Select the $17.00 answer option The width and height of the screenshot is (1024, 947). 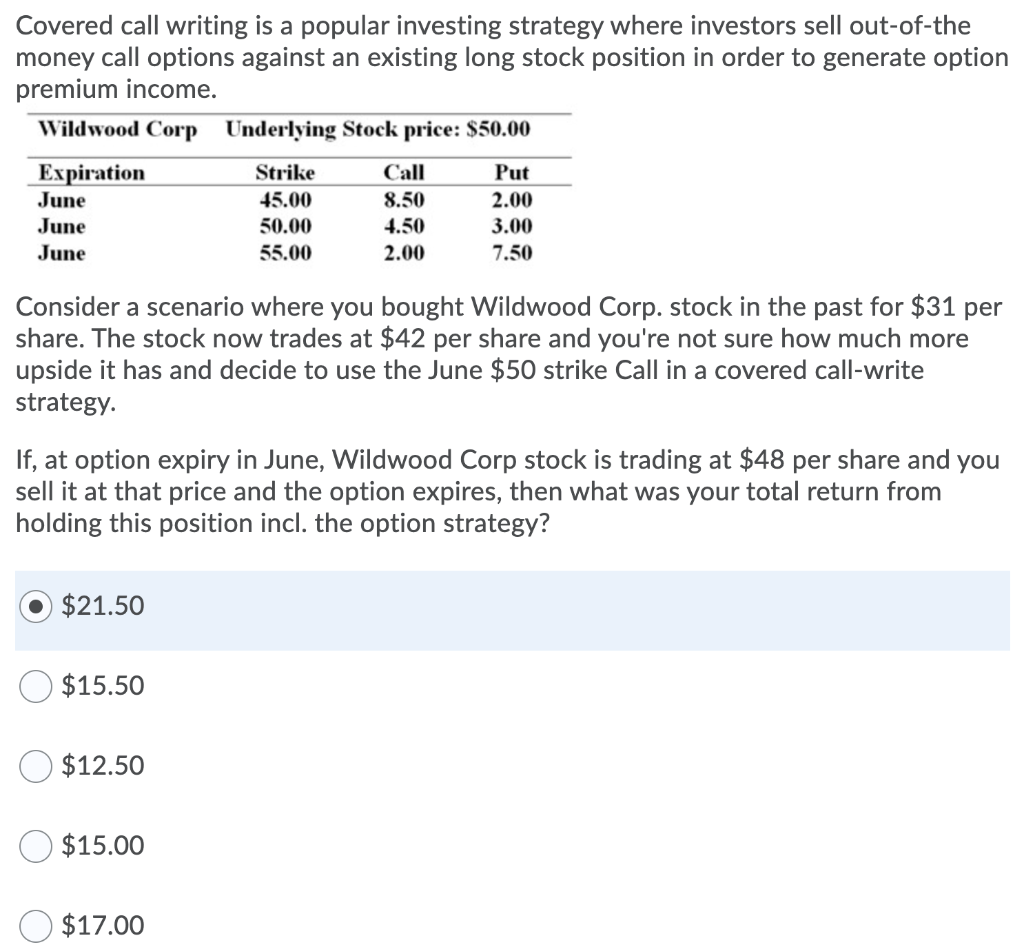pos(36,926)
